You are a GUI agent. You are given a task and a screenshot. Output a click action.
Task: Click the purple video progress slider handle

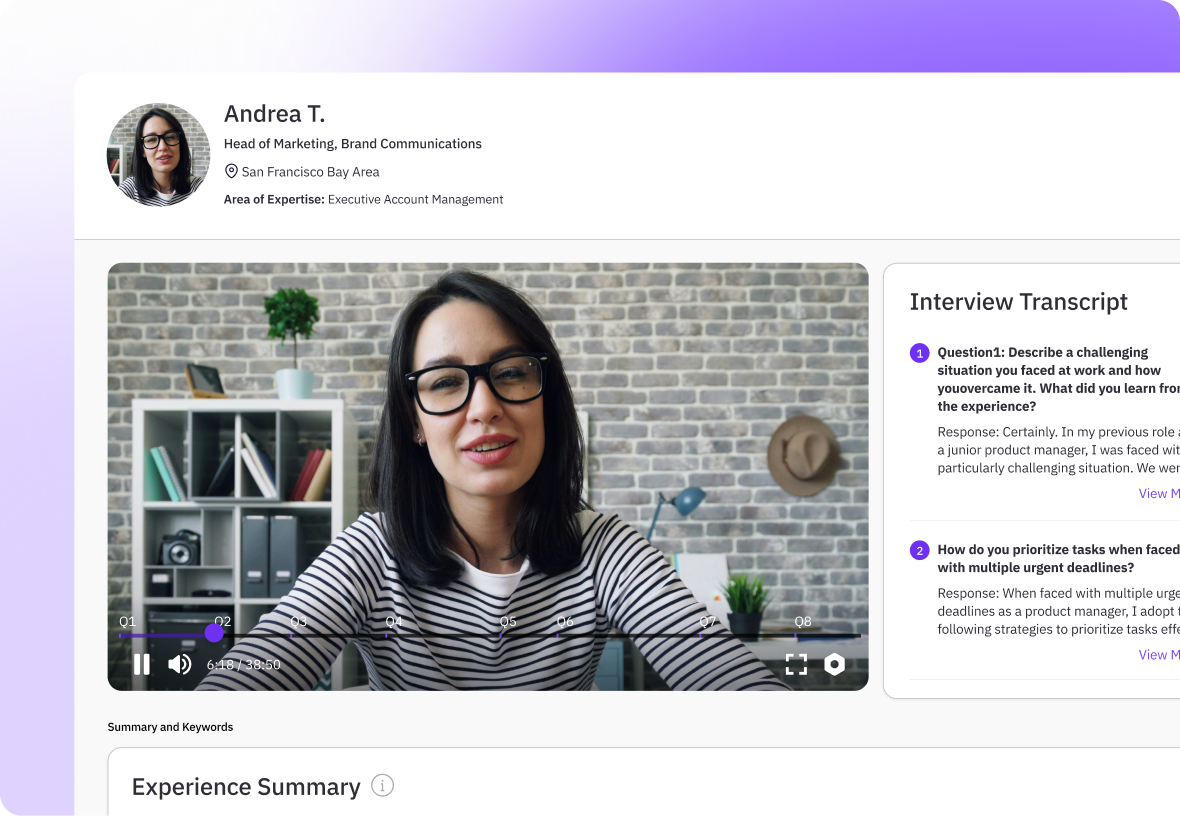click(x=214, y=633)
